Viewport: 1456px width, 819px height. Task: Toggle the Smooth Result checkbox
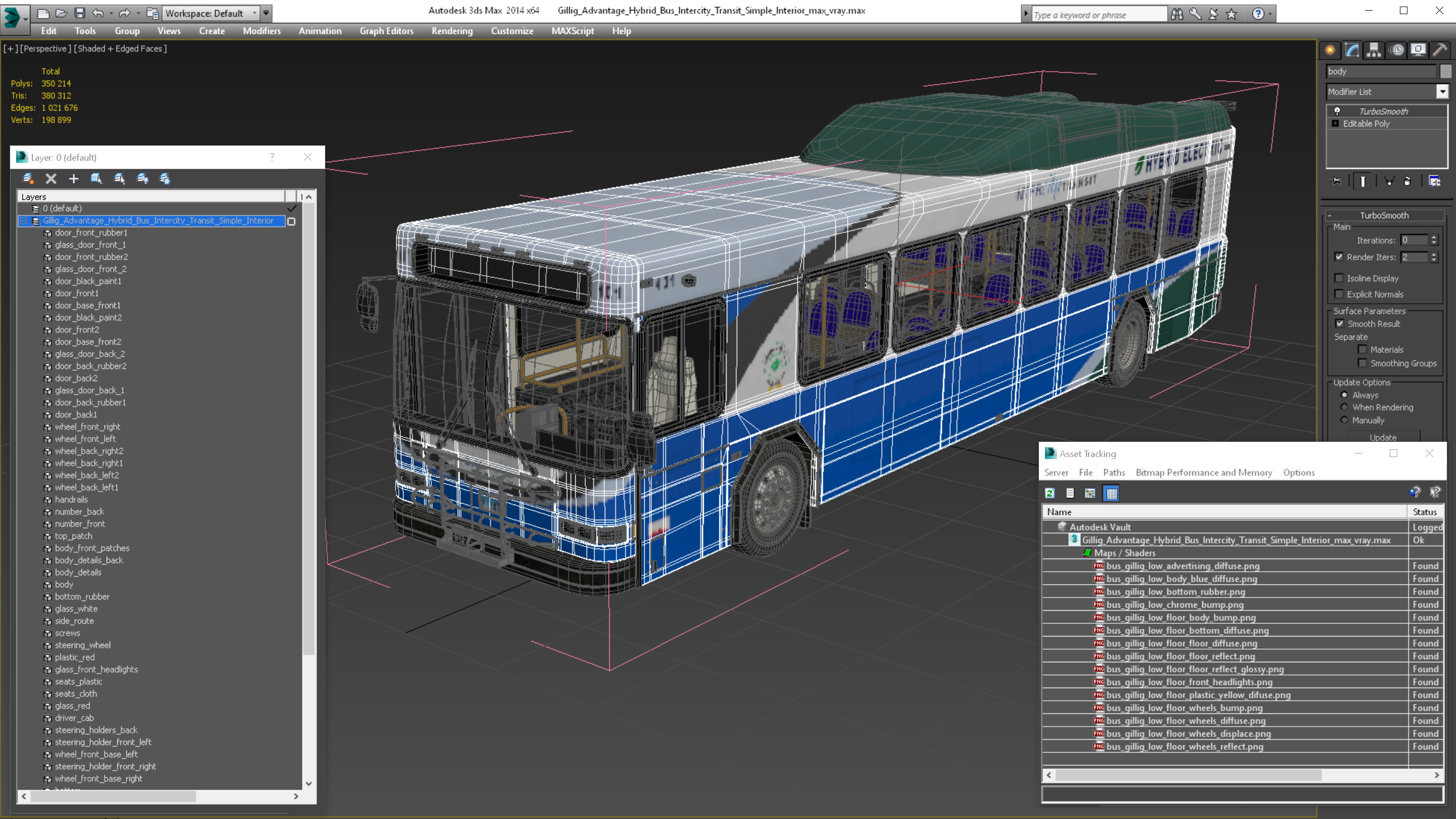point(1340,324)
